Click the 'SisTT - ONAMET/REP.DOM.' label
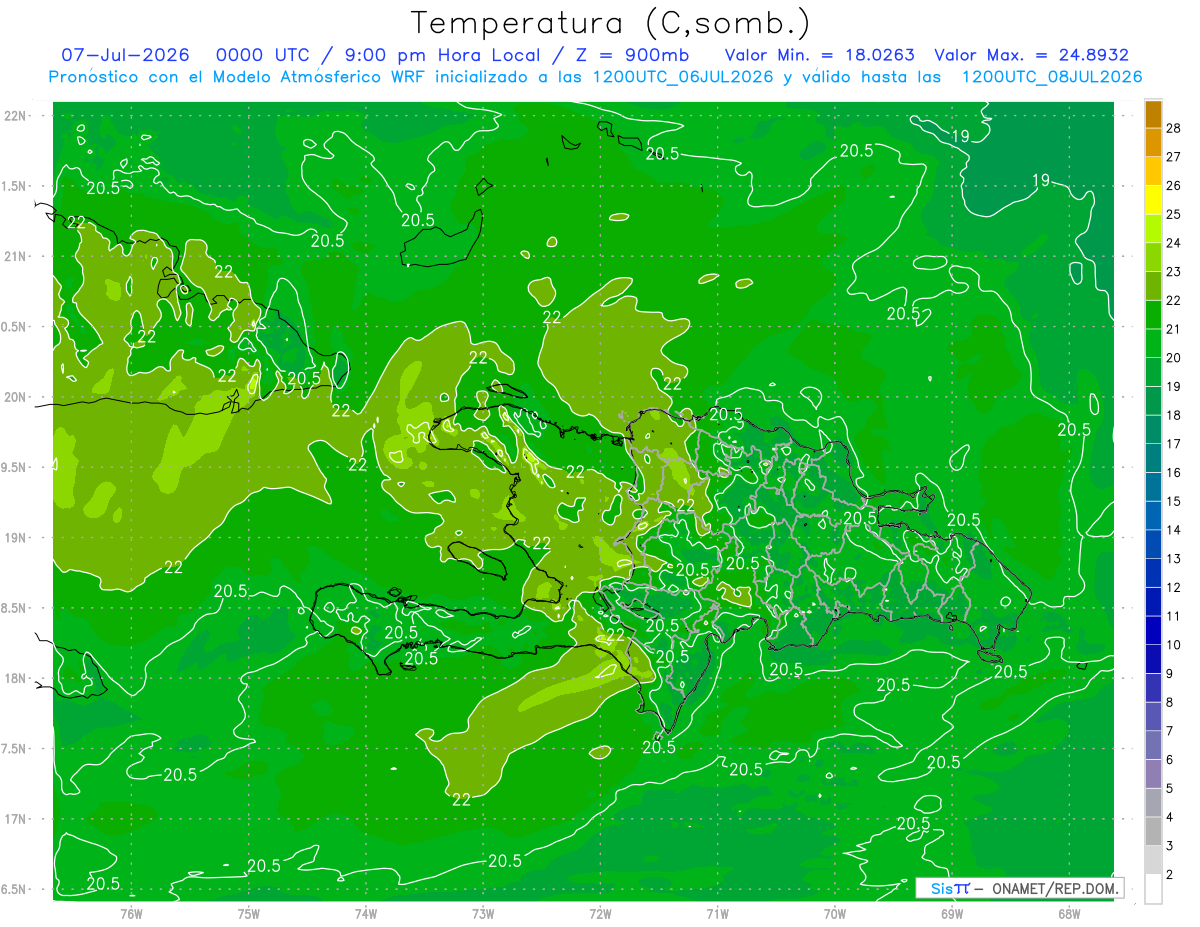This screenshot has width=1200, height=927. point(1020,888)
